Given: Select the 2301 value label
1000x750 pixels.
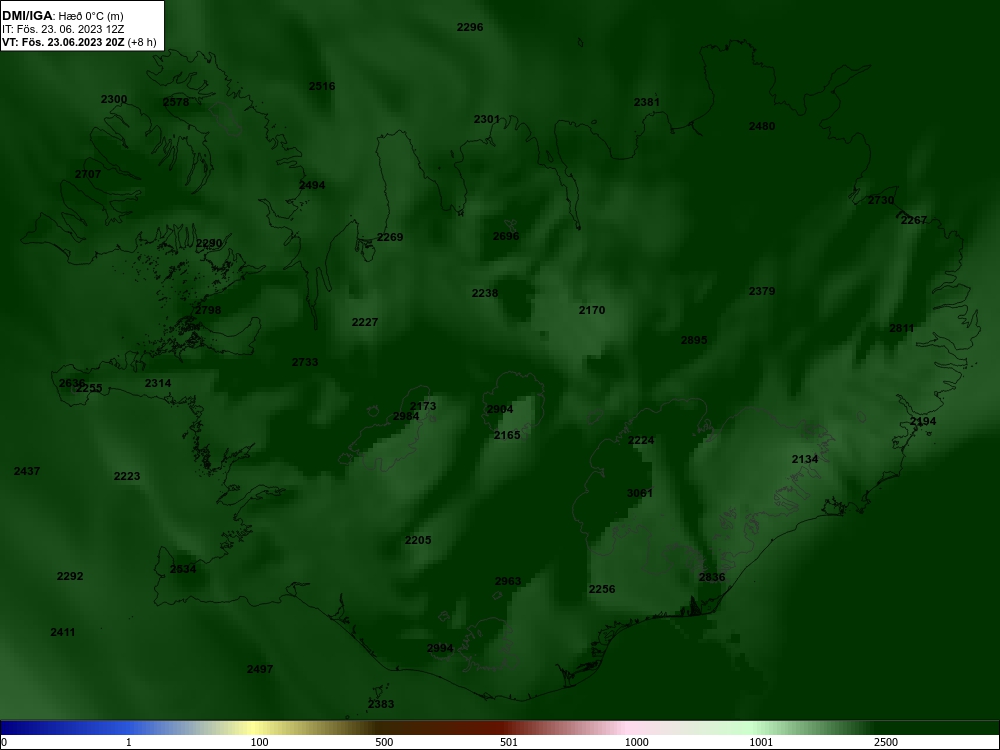Looking at the screenshot, I should coord(487,119).
